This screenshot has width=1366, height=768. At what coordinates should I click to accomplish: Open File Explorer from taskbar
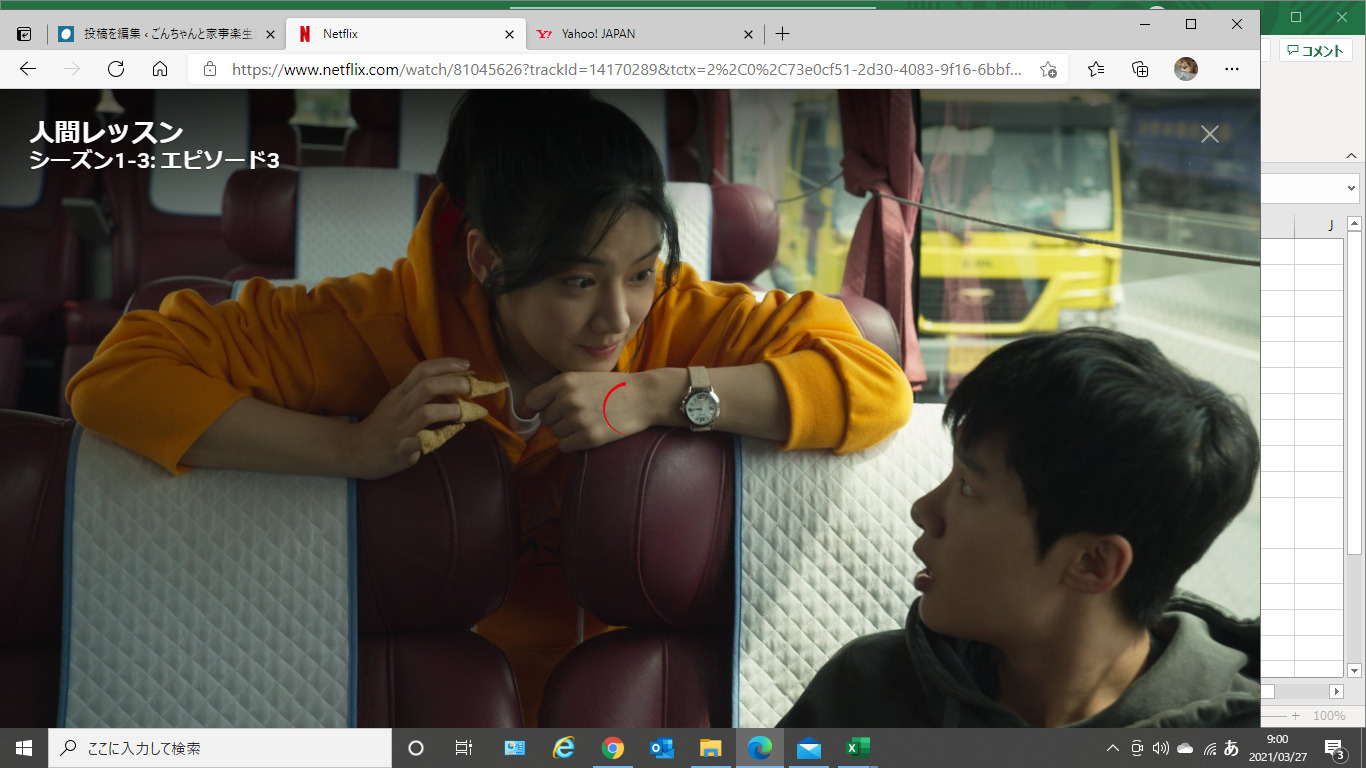click(711, 748)
